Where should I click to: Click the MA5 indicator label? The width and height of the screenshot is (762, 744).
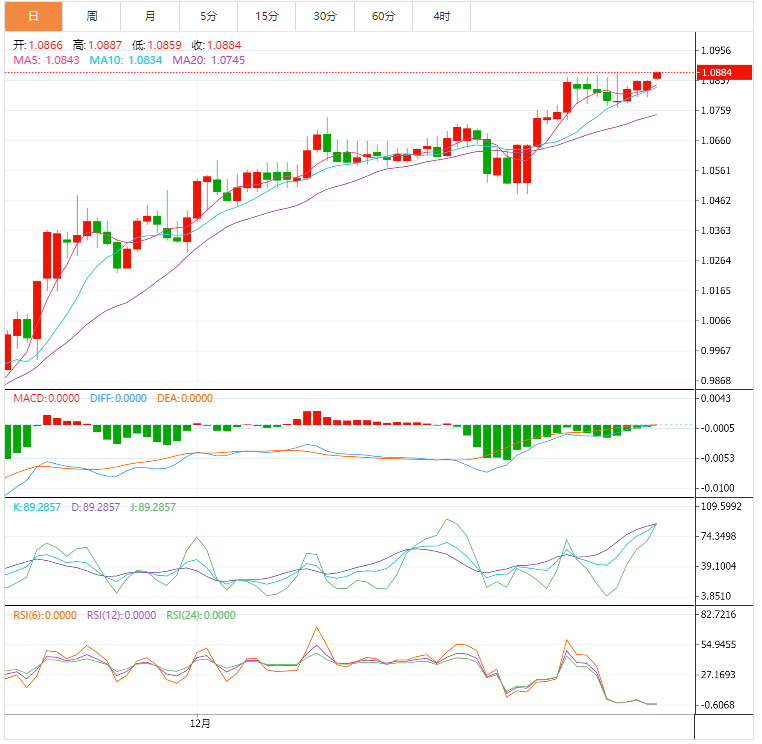[46, 60]
